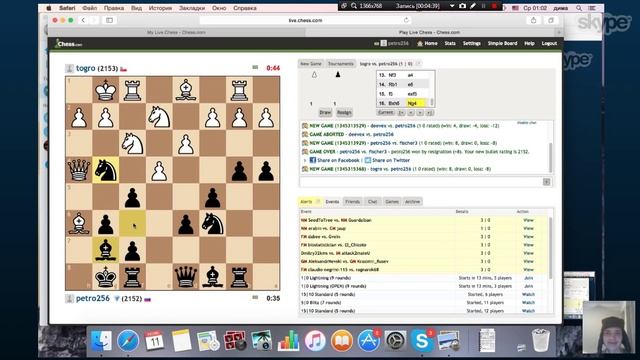Image resolution: width=640 pixels, height=360 pixels.
Task: Share the game on Facebook
Action: tap(334, 160)
